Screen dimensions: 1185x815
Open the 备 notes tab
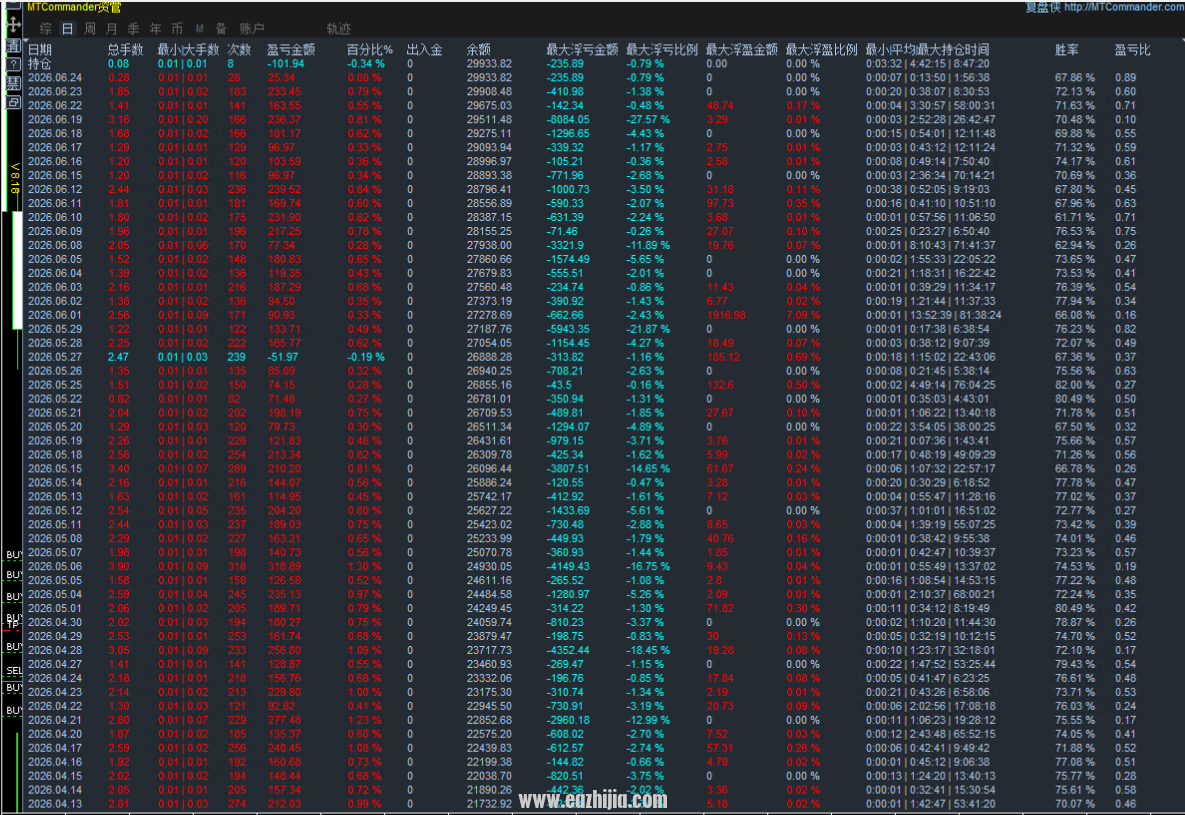click(x=221, y=29)
